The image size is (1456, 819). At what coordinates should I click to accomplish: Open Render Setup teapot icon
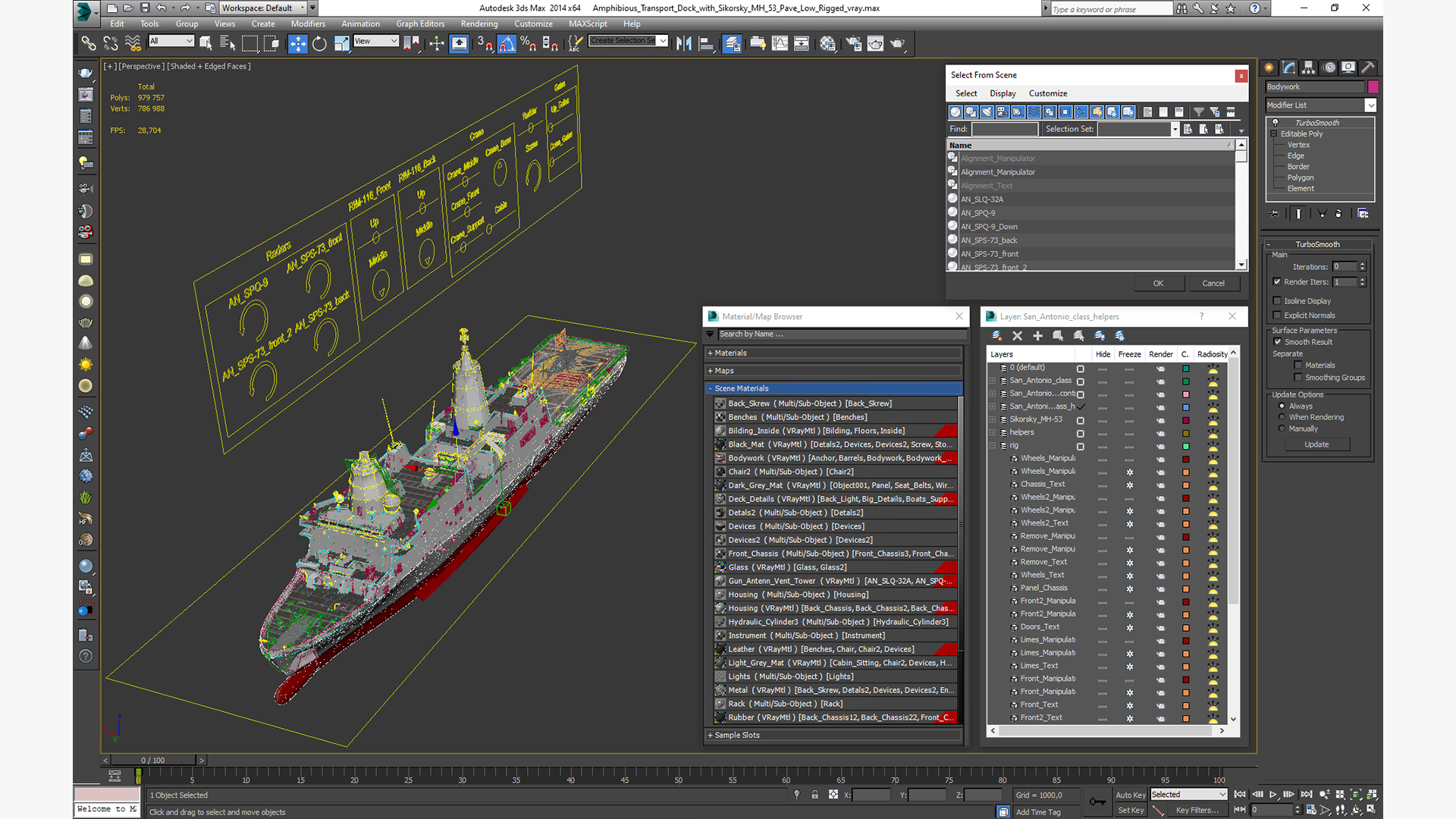point(854,44)
